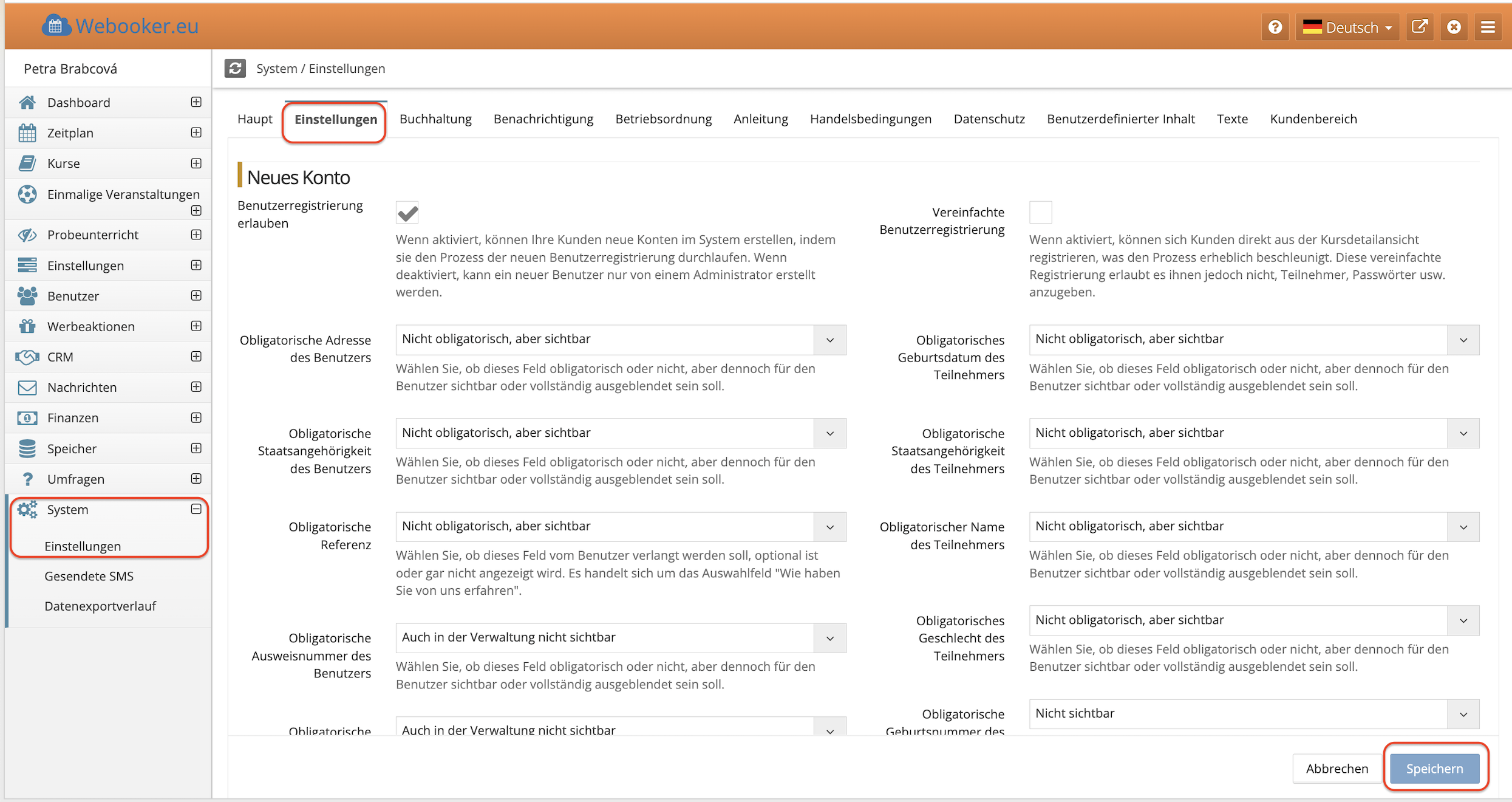Switch to the Buchhaltung tab
This screenshot has width=1512, height=802.
click(x=435, y=119)
